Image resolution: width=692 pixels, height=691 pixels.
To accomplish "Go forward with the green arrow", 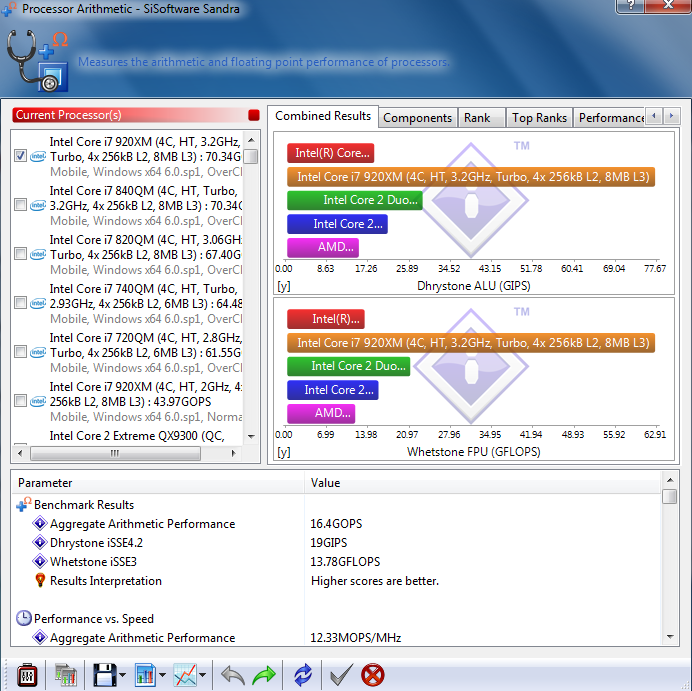I will point(264,675).
